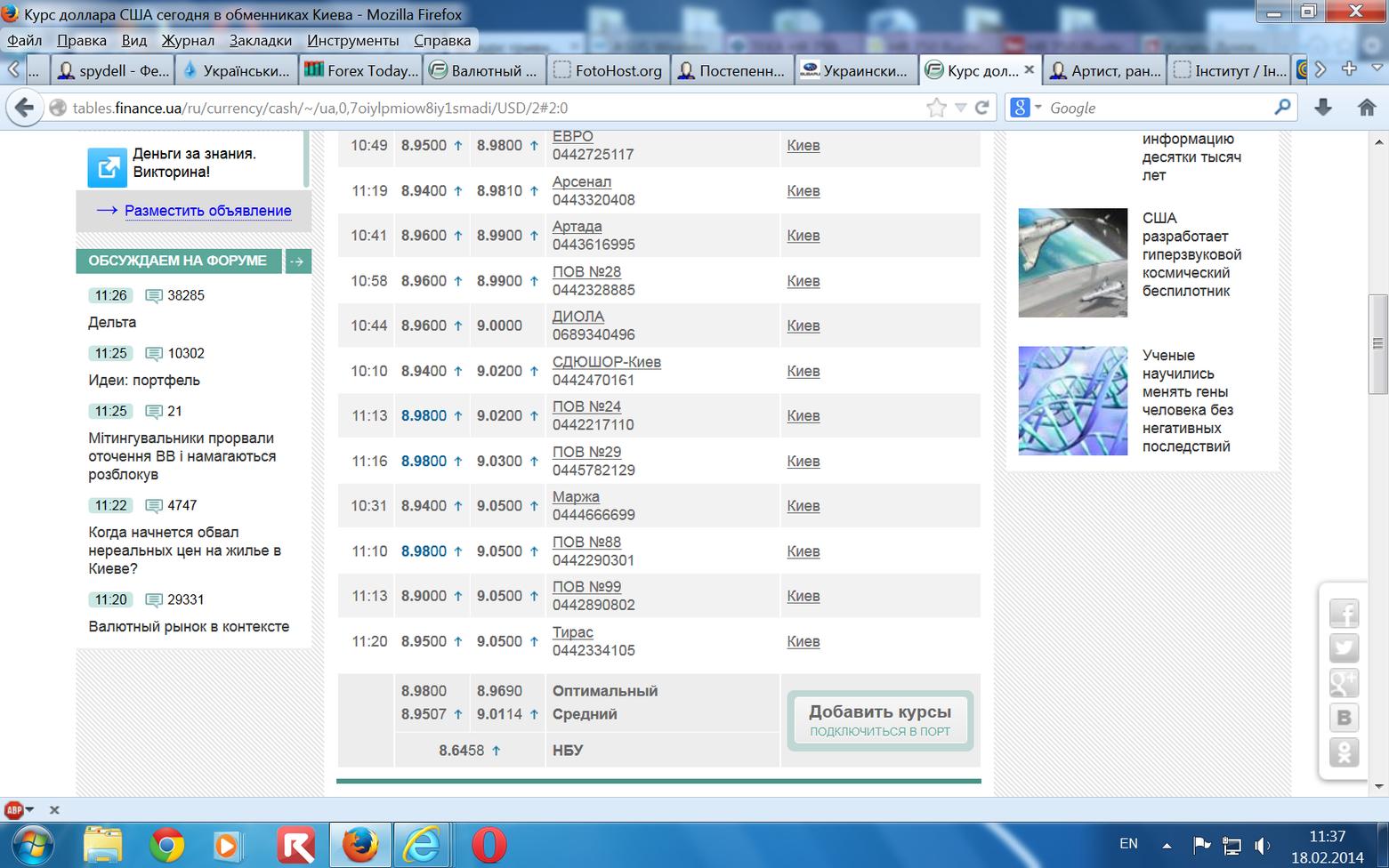
Task: Click in the Google search field
Action: point(1157,108)
